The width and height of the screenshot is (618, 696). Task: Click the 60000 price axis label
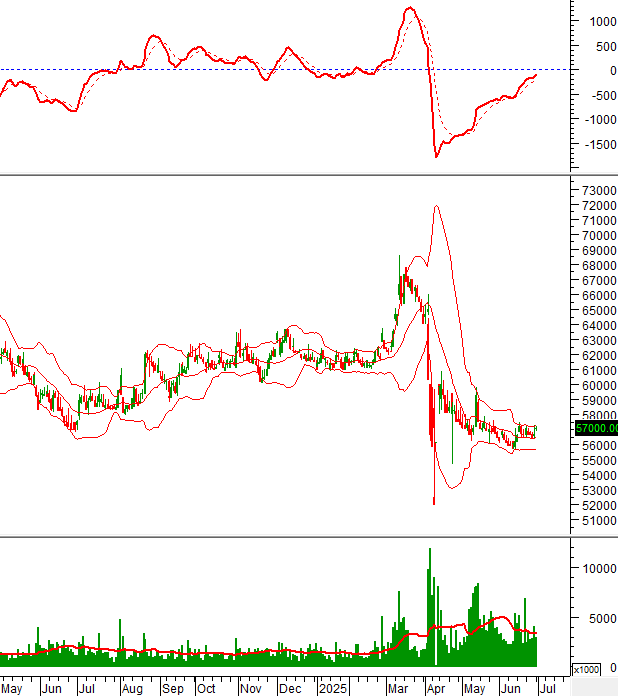[599, 386]
